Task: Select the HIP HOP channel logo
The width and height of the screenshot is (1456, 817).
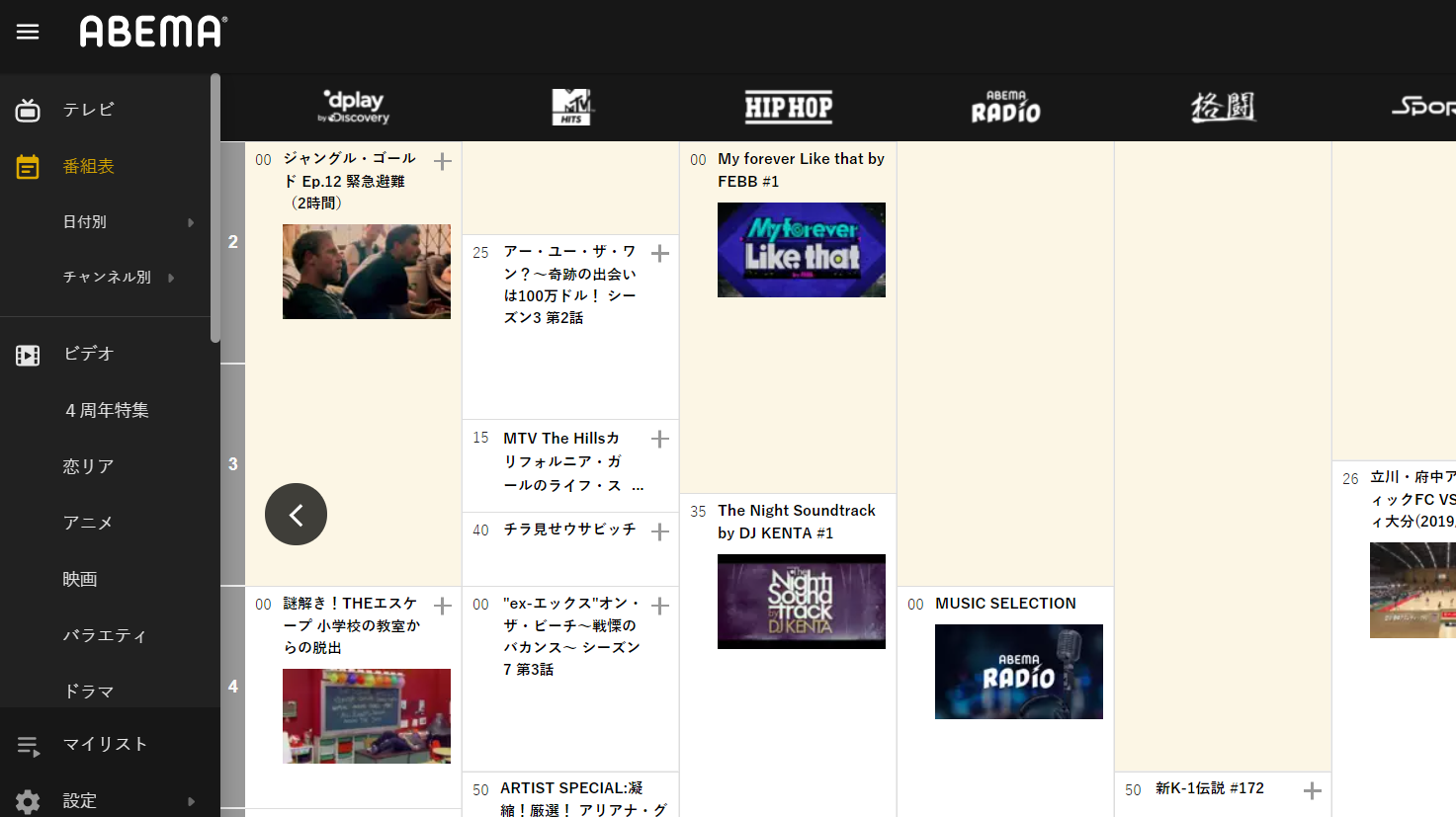Action: pos(789,107)
